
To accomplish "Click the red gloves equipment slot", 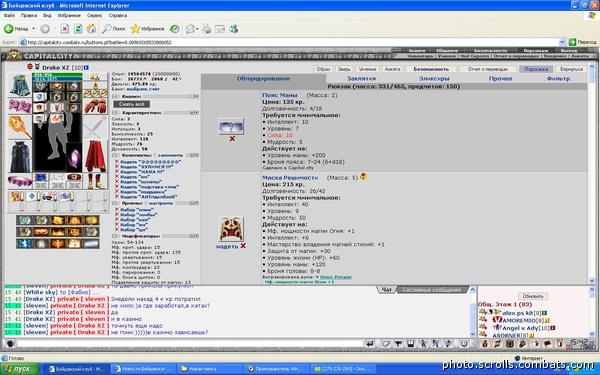I will (95, 106).
